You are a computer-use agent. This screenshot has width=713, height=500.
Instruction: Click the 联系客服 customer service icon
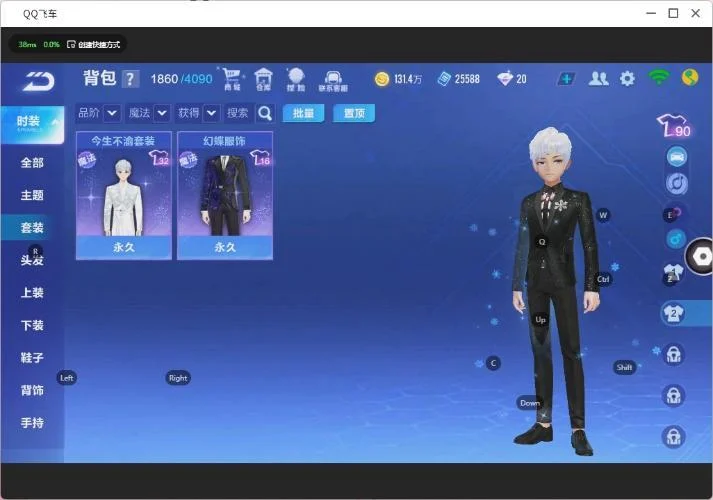[333, 79]
